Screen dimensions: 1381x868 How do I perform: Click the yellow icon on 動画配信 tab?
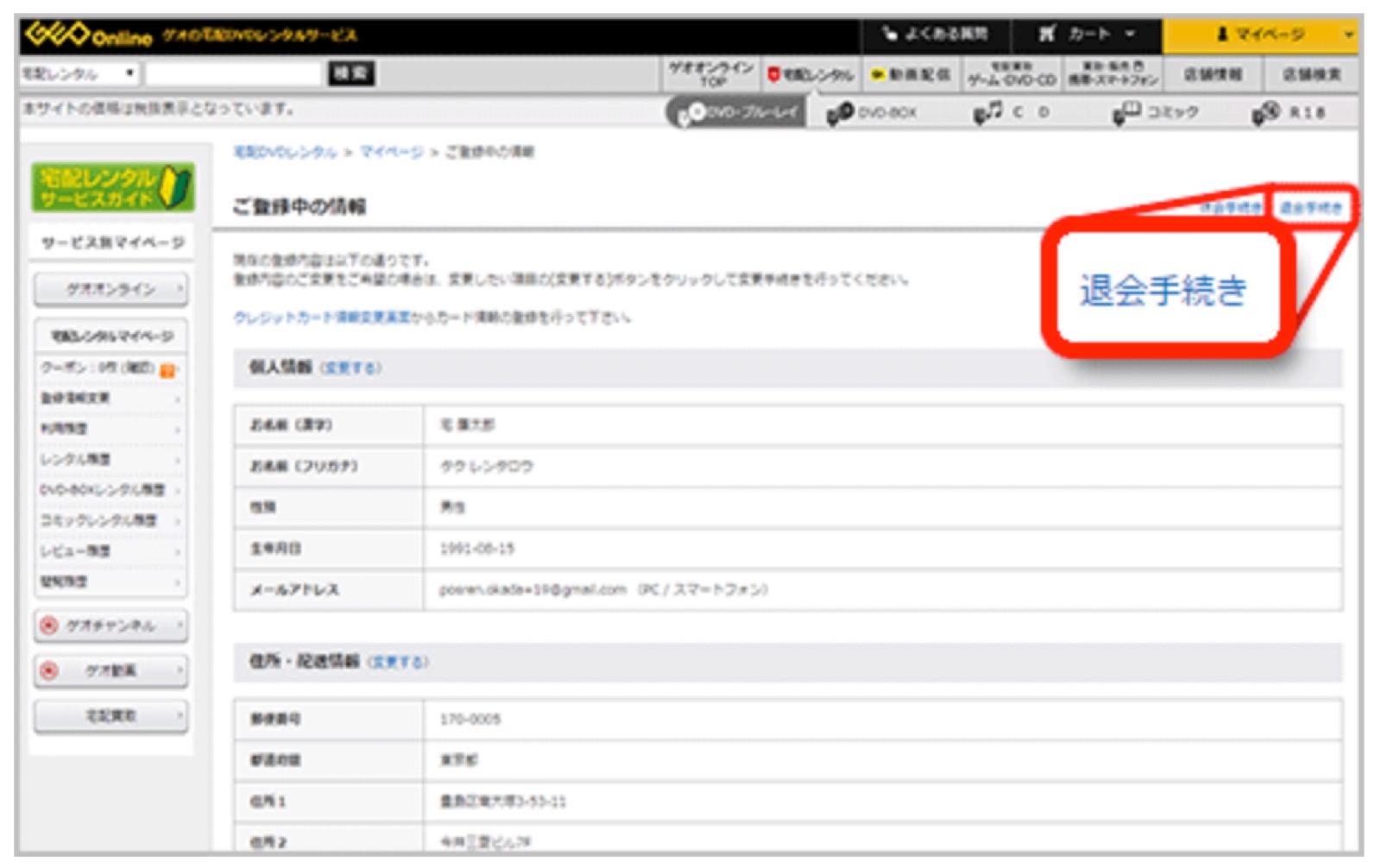tap(879, 75)
